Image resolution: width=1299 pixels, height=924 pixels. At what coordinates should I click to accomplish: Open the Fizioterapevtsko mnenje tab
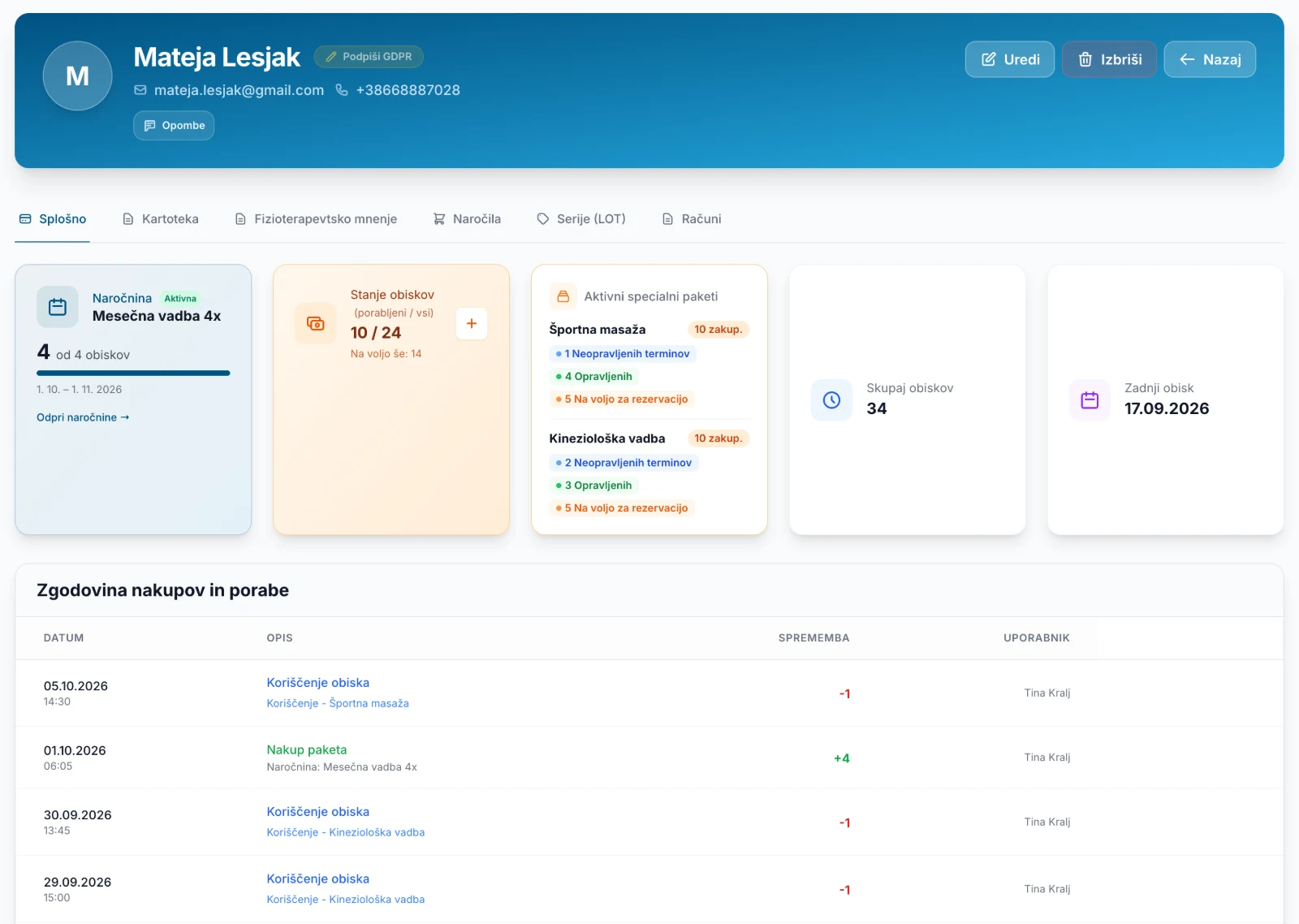[x=316, y=219]
